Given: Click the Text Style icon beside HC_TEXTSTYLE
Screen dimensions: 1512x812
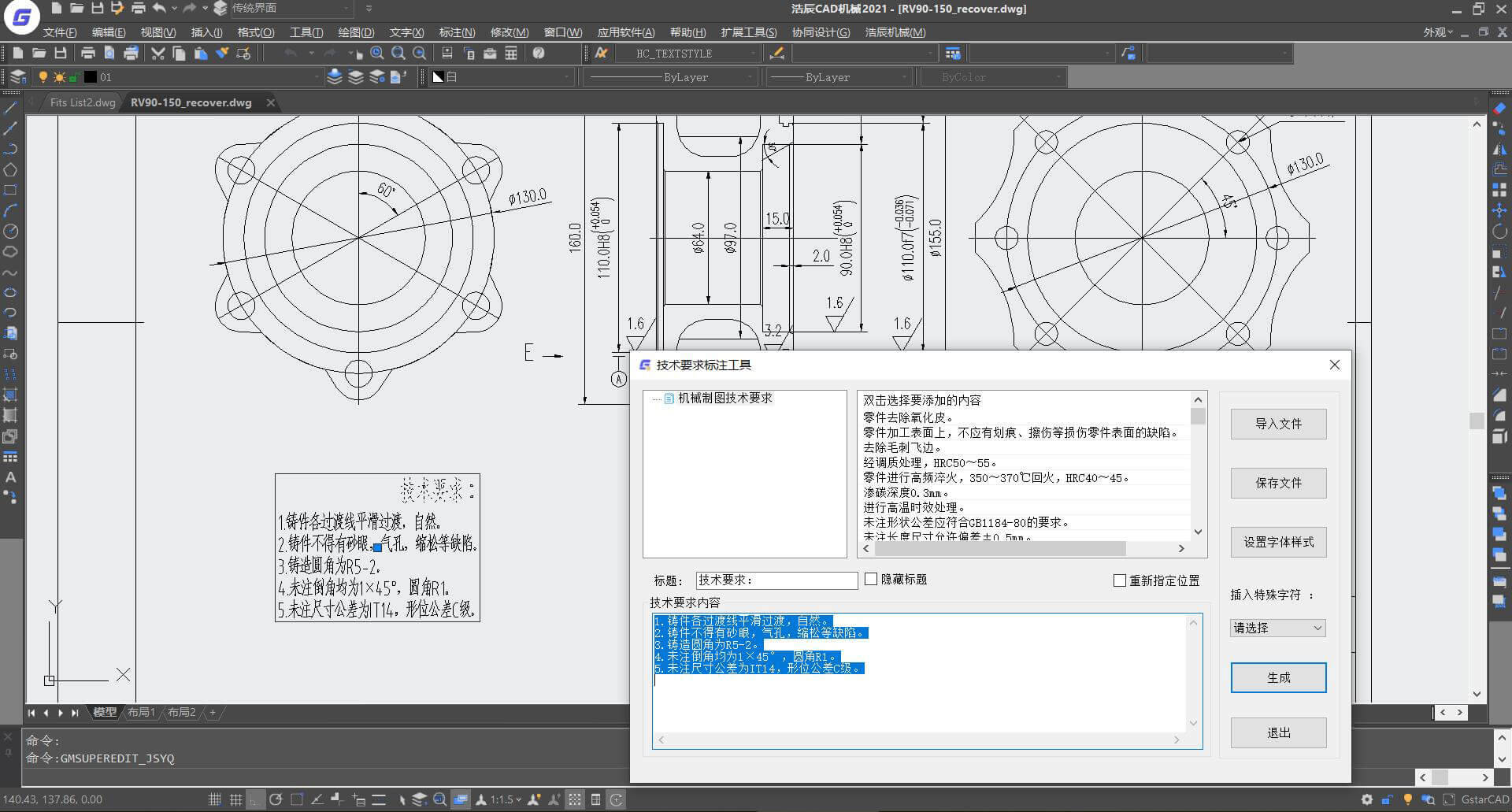Looking at the screenshot, I should click(x=602, y=54).
